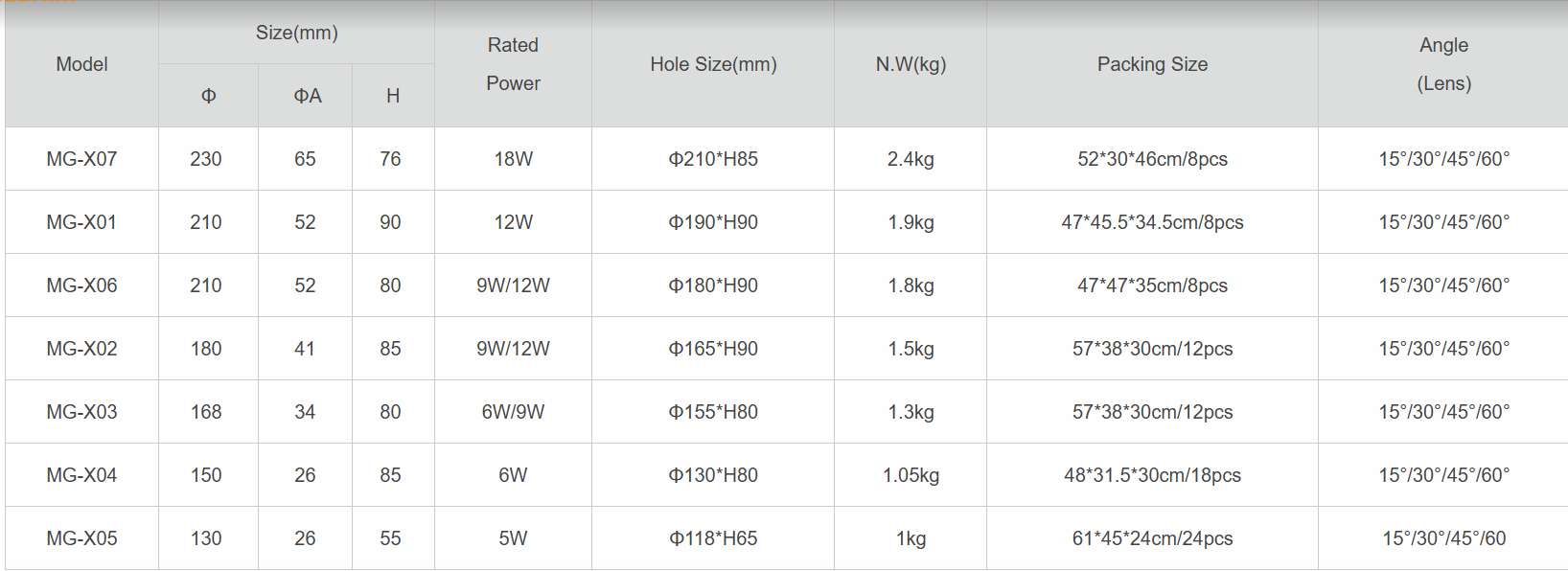Select the ΦA sub-header cell
Screen dimensions: 1568x571
(x=307, y=96)
